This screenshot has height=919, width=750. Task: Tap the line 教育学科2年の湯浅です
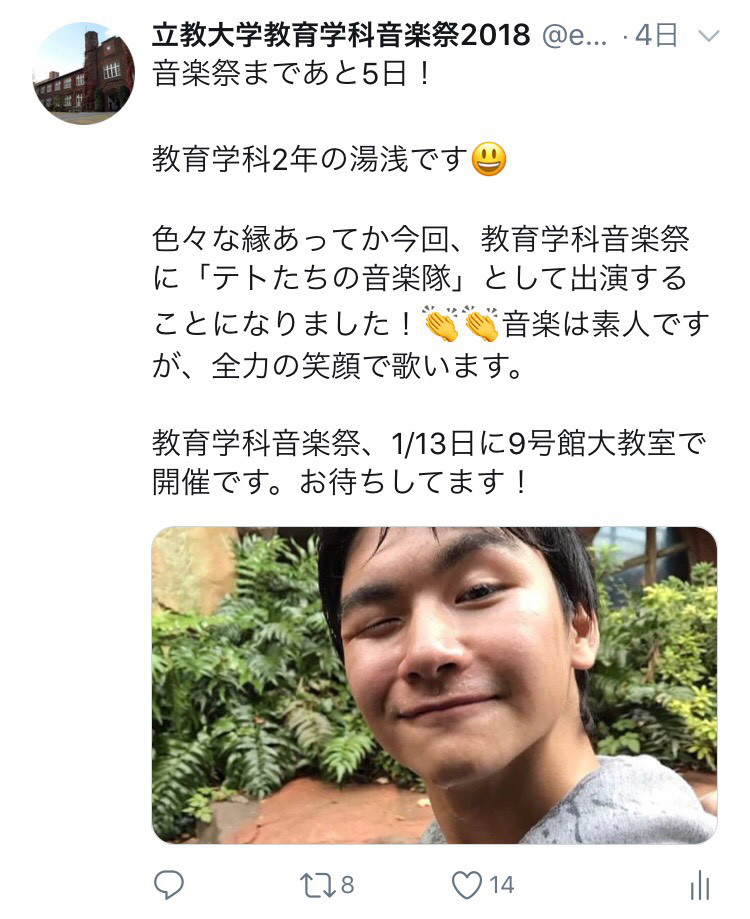pos(311,159)
